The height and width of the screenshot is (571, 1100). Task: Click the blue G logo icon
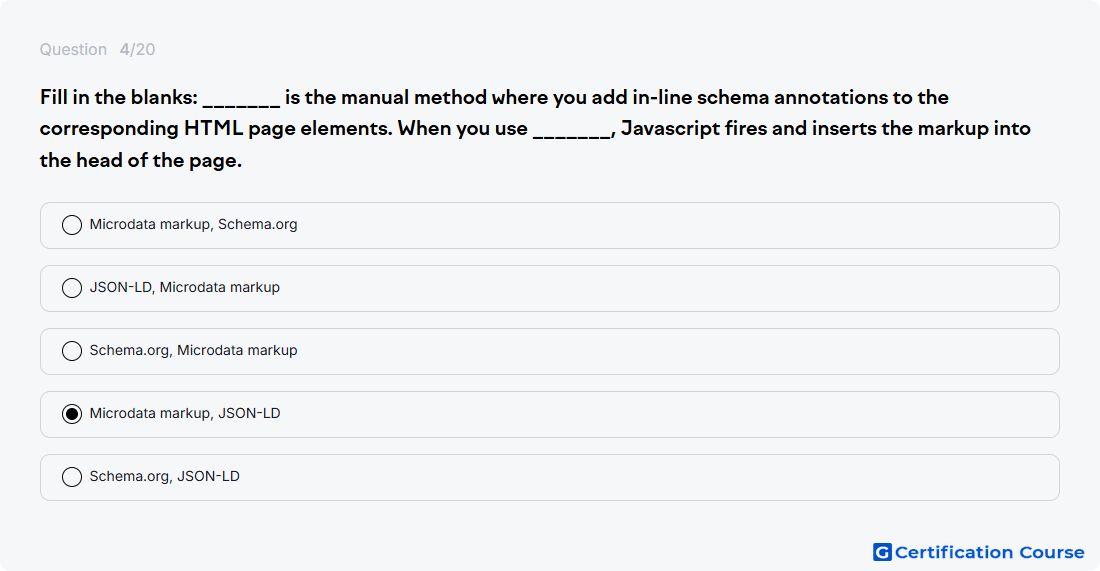click(x=882, y=552)
